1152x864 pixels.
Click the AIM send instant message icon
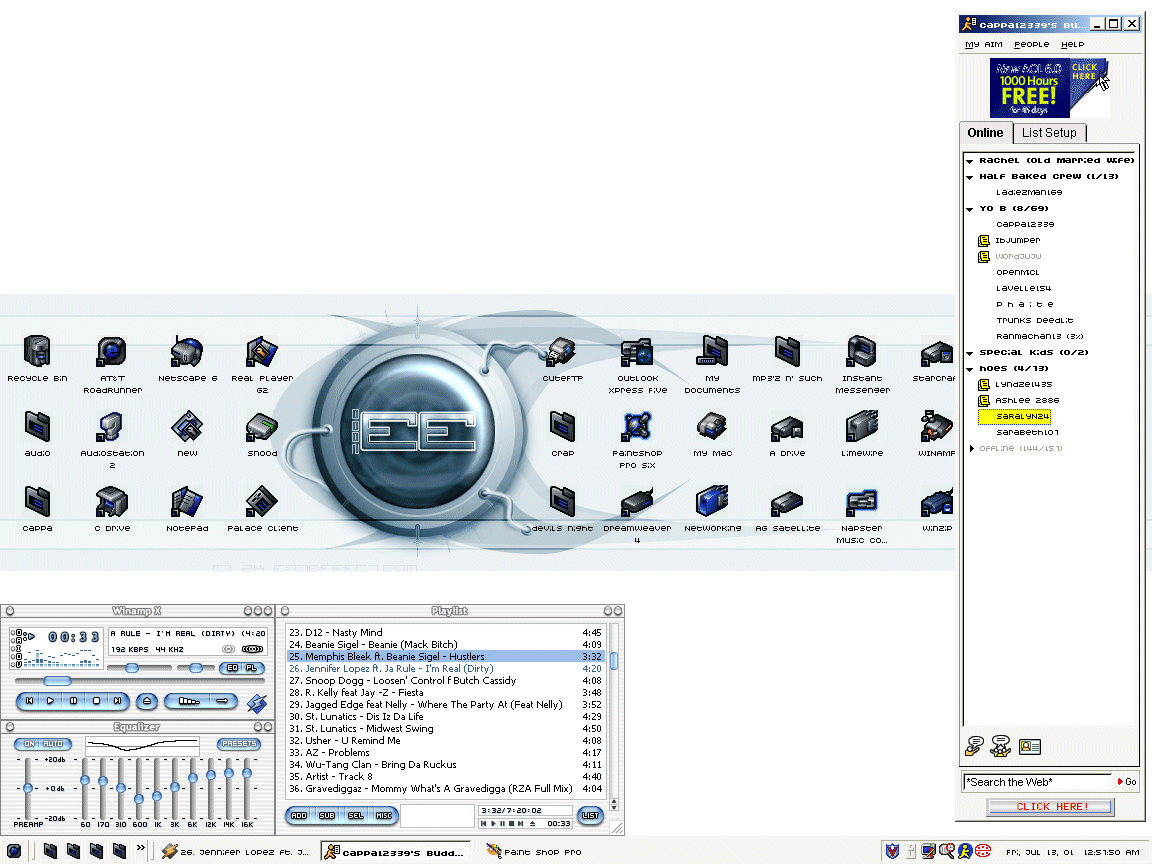(974, 745)
